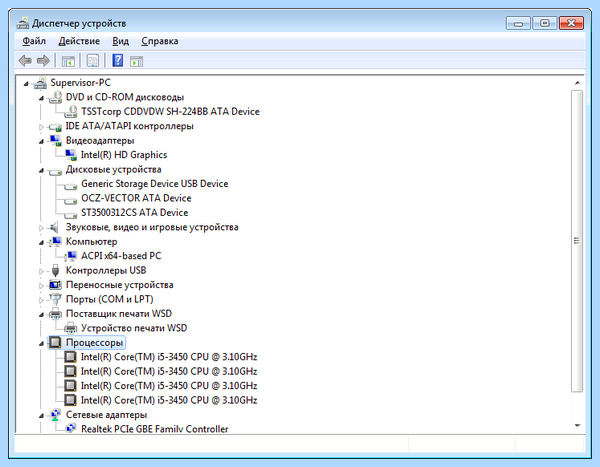600x467 pixels.
Task: Select the Supervisor-PC label
Action: pyautogui.click(x=80, y=83)
